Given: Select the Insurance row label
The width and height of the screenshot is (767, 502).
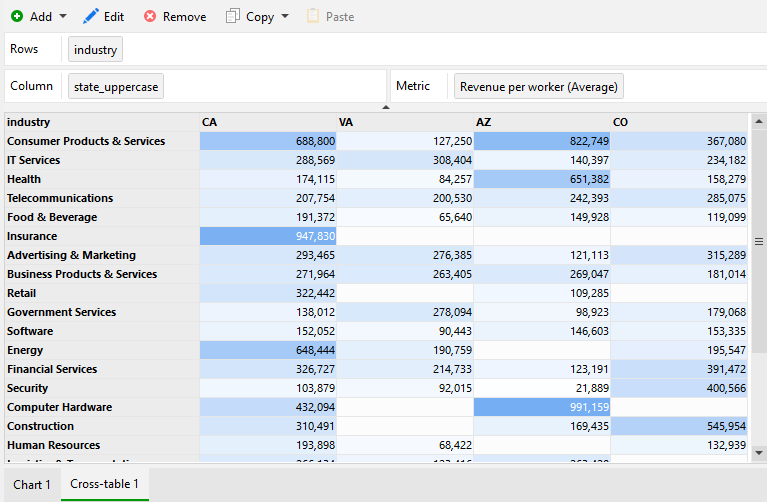Looking at the screenshot, I should tap(102, 236).
